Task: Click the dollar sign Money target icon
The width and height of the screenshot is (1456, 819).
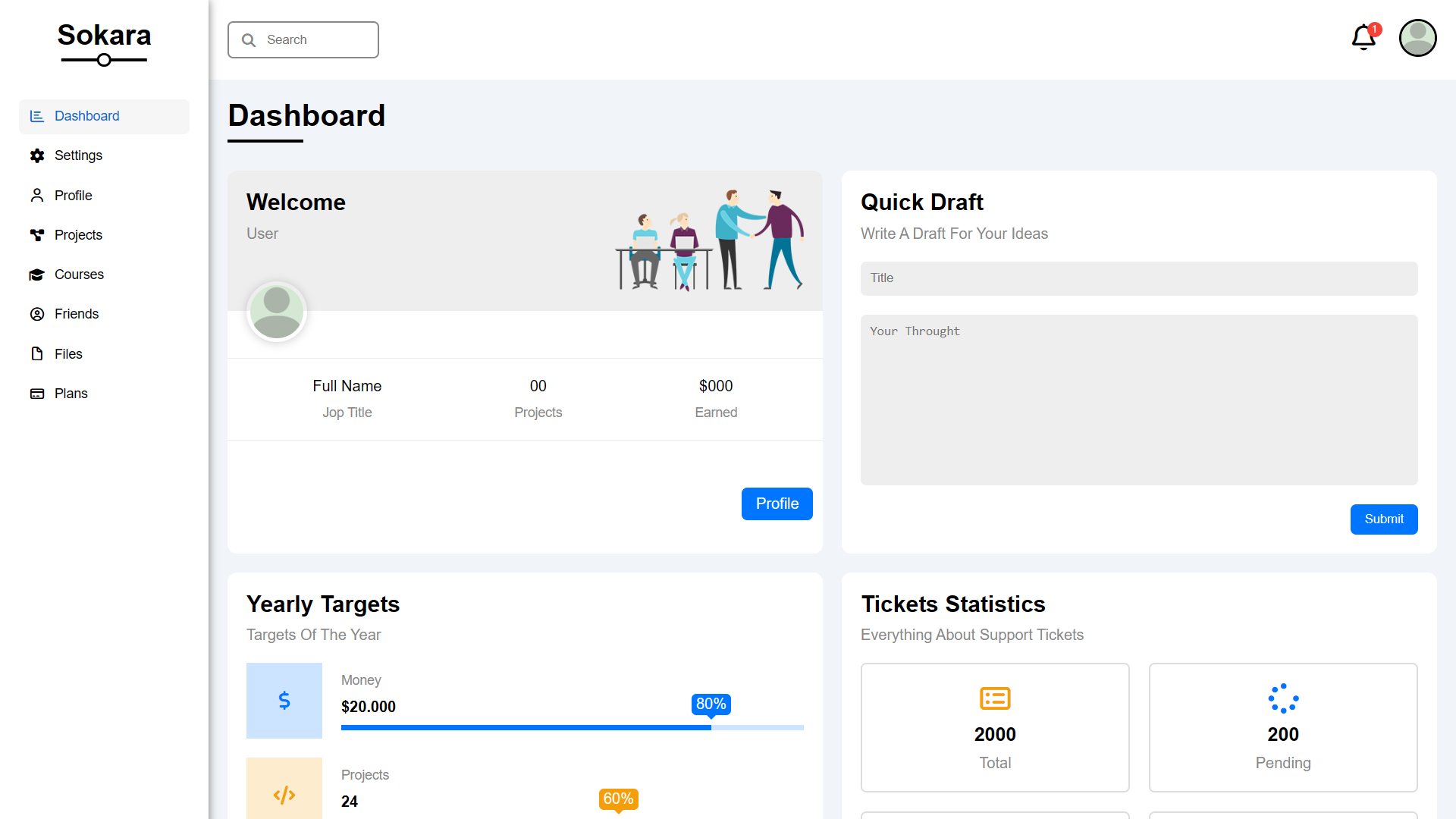Action: click(x=284, y=701)
